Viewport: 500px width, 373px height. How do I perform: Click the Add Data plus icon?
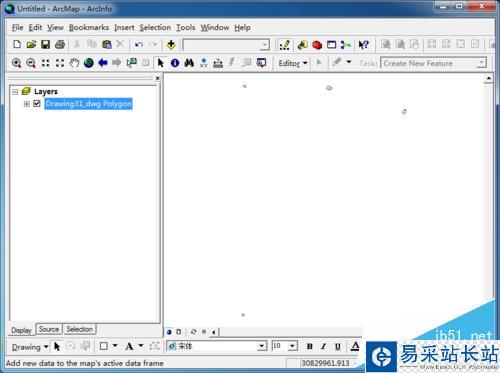171,44
